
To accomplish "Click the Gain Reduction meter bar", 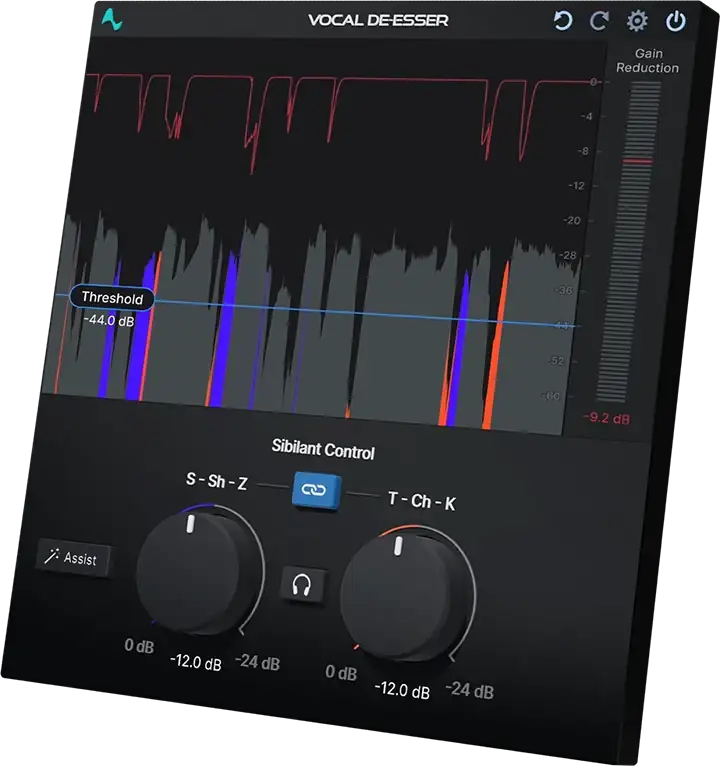I will pos(629,242).
